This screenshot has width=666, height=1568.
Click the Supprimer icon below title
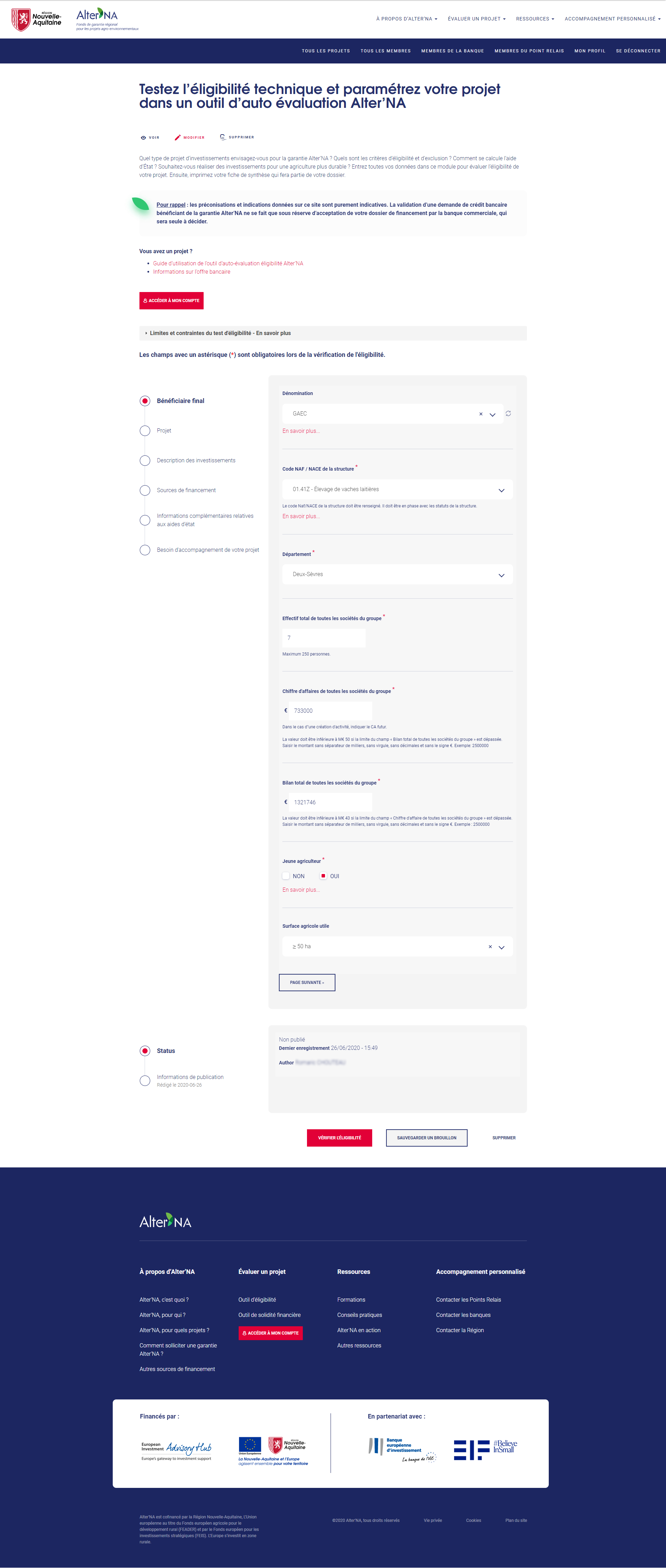coord(223,137)
